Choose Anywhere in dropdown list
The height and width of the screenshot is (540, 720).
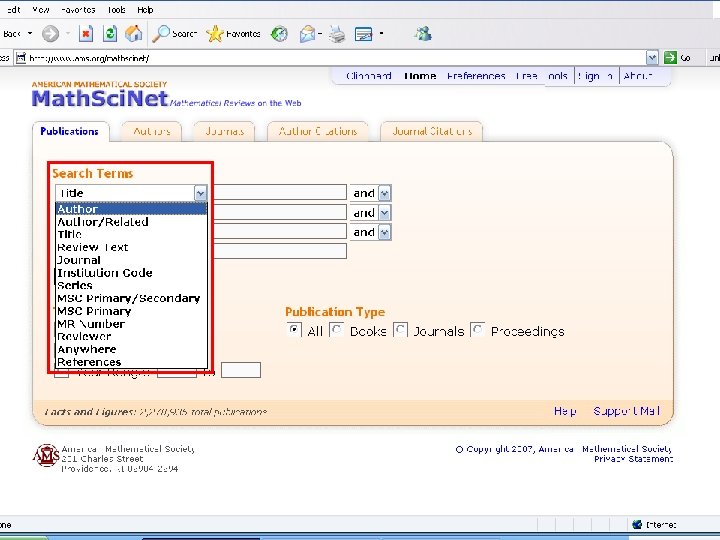(x=131, y=349)
